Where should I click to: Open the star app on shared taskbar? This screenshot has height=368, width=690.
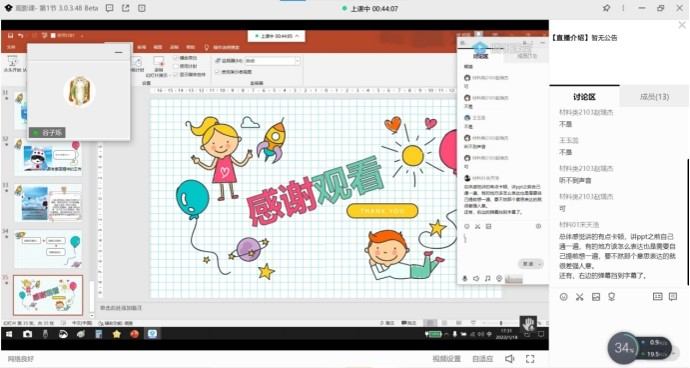coord(117,334)
